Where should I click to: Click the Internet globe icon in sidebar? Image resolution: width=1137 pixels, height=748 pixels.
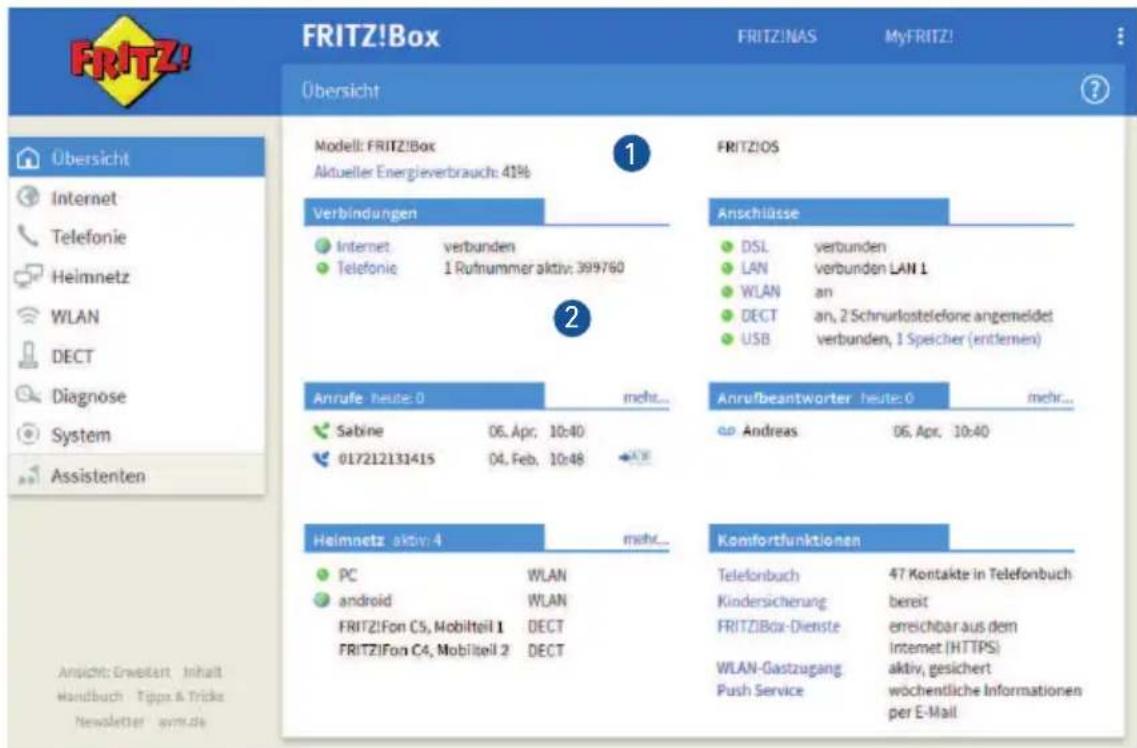[x=28, y=196]
